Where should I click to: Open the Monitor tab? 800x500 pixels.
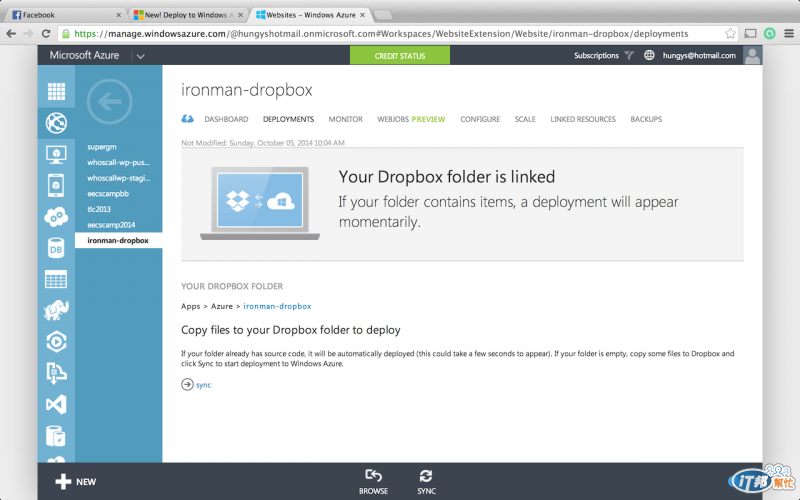(x=345, y=119)
